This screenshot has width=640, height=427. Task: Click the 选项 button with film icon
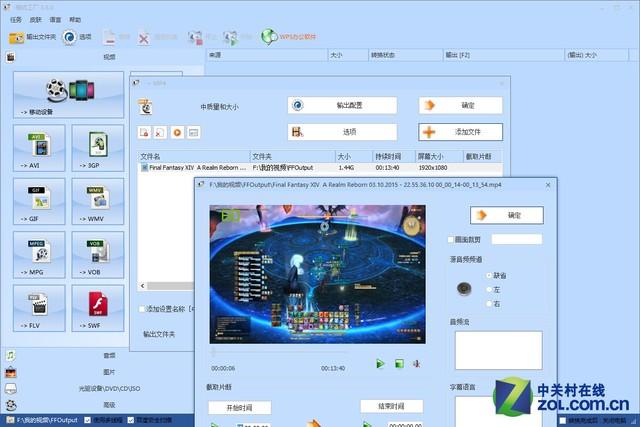point(342,132)
